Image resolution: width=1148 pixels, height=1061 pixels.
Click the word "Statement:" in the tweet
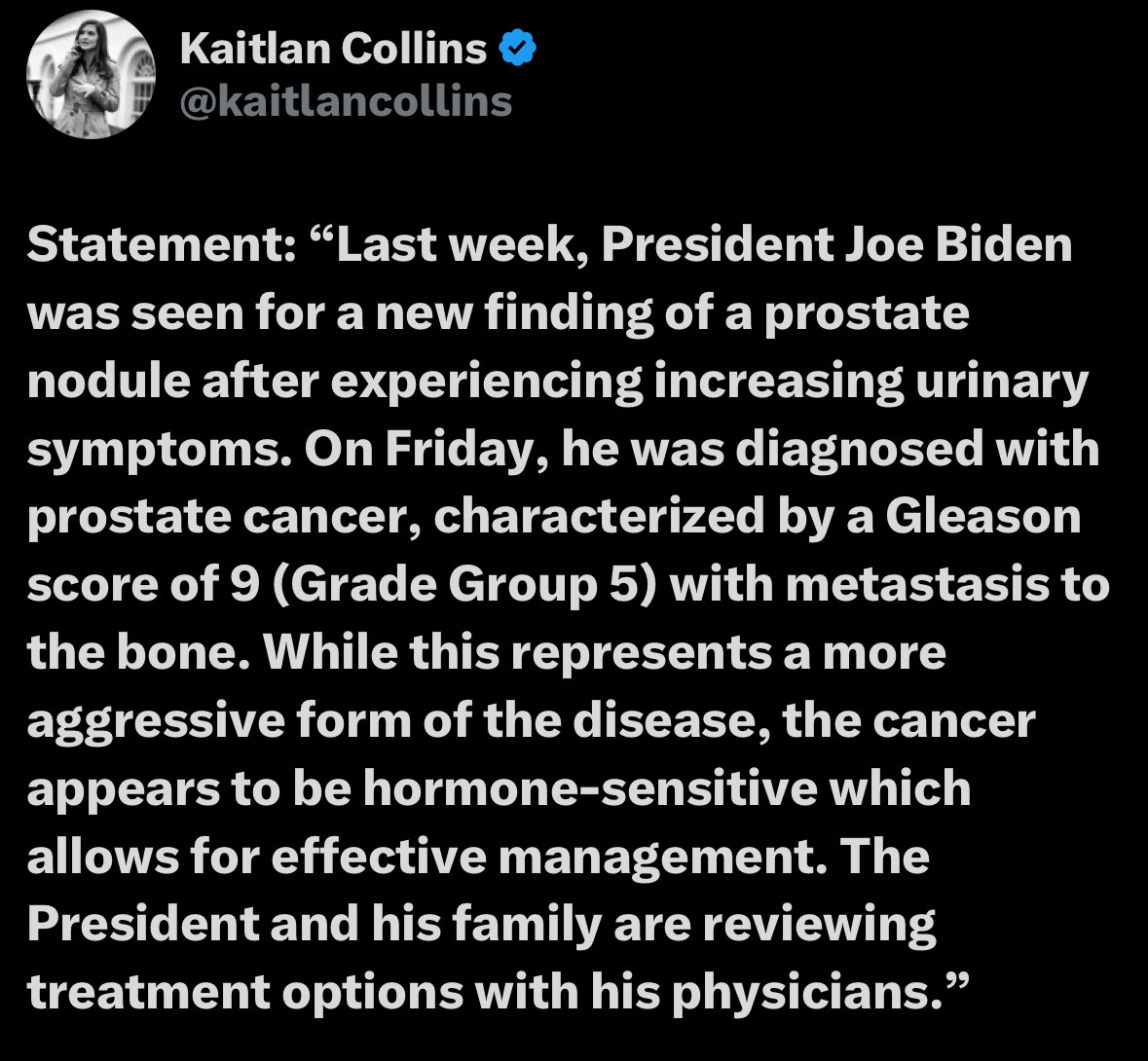point(162,244)
